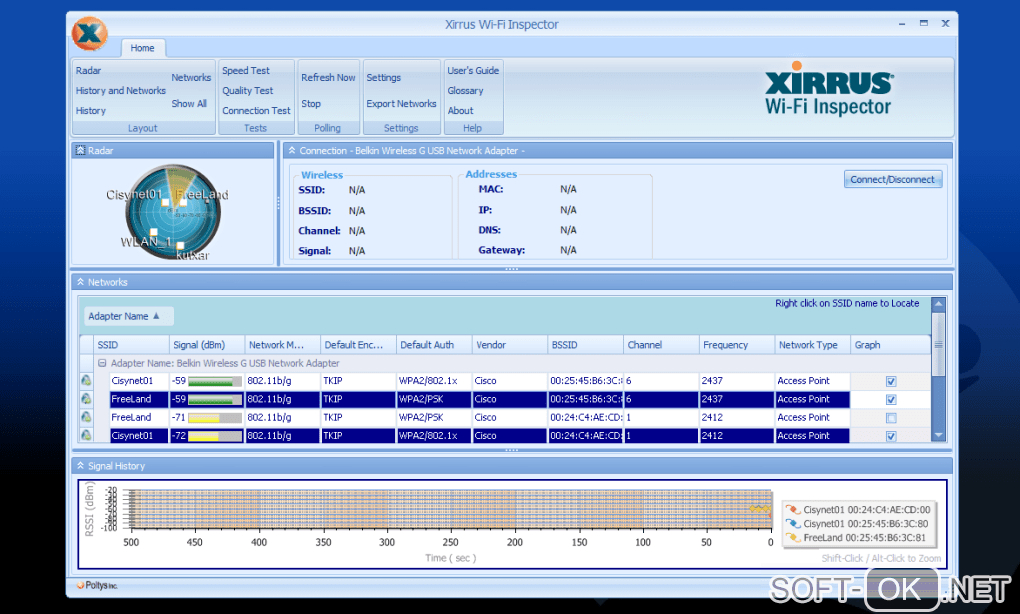Click Stop in Polling group
1020x614 pixels.
(311, 103)
